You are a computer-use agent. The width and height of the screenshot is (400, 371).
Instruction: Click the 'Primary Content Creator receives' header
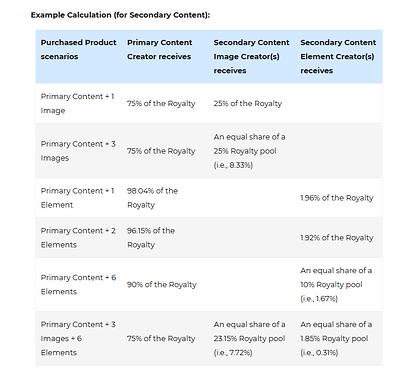(159, 49)
